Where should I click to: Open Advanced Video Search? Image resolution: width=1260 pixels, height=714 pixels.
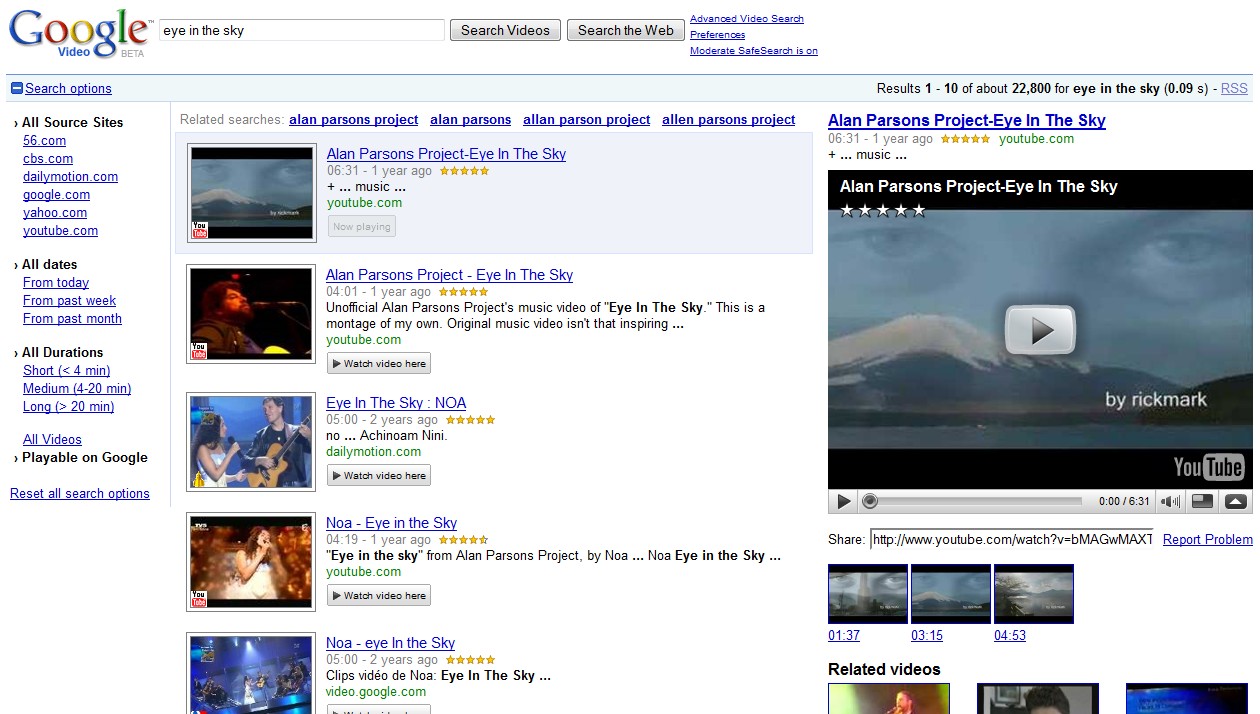(x=747, y=19)
